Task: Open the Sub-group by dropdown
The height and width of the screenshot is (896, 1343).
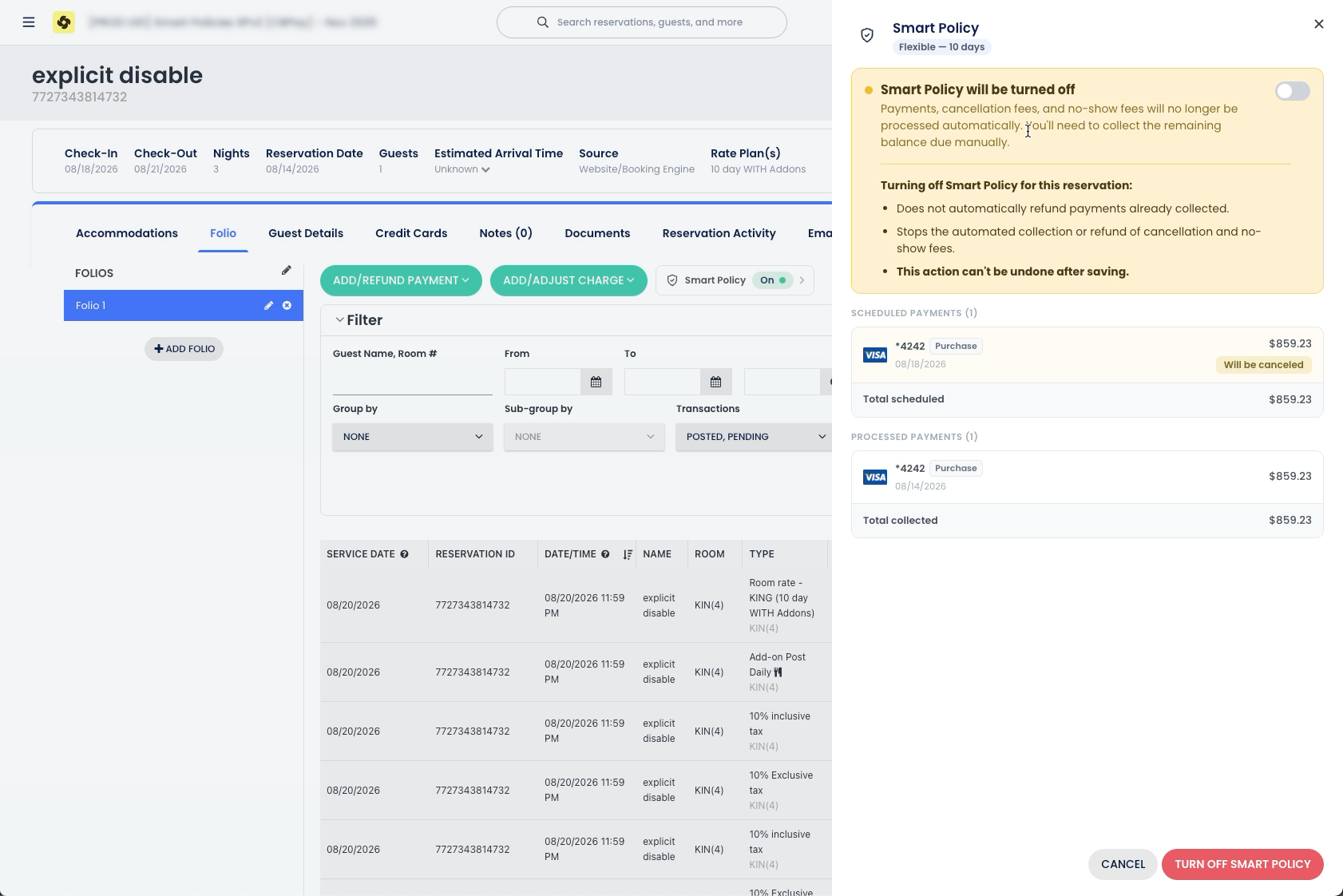Action: coord(584,437)
